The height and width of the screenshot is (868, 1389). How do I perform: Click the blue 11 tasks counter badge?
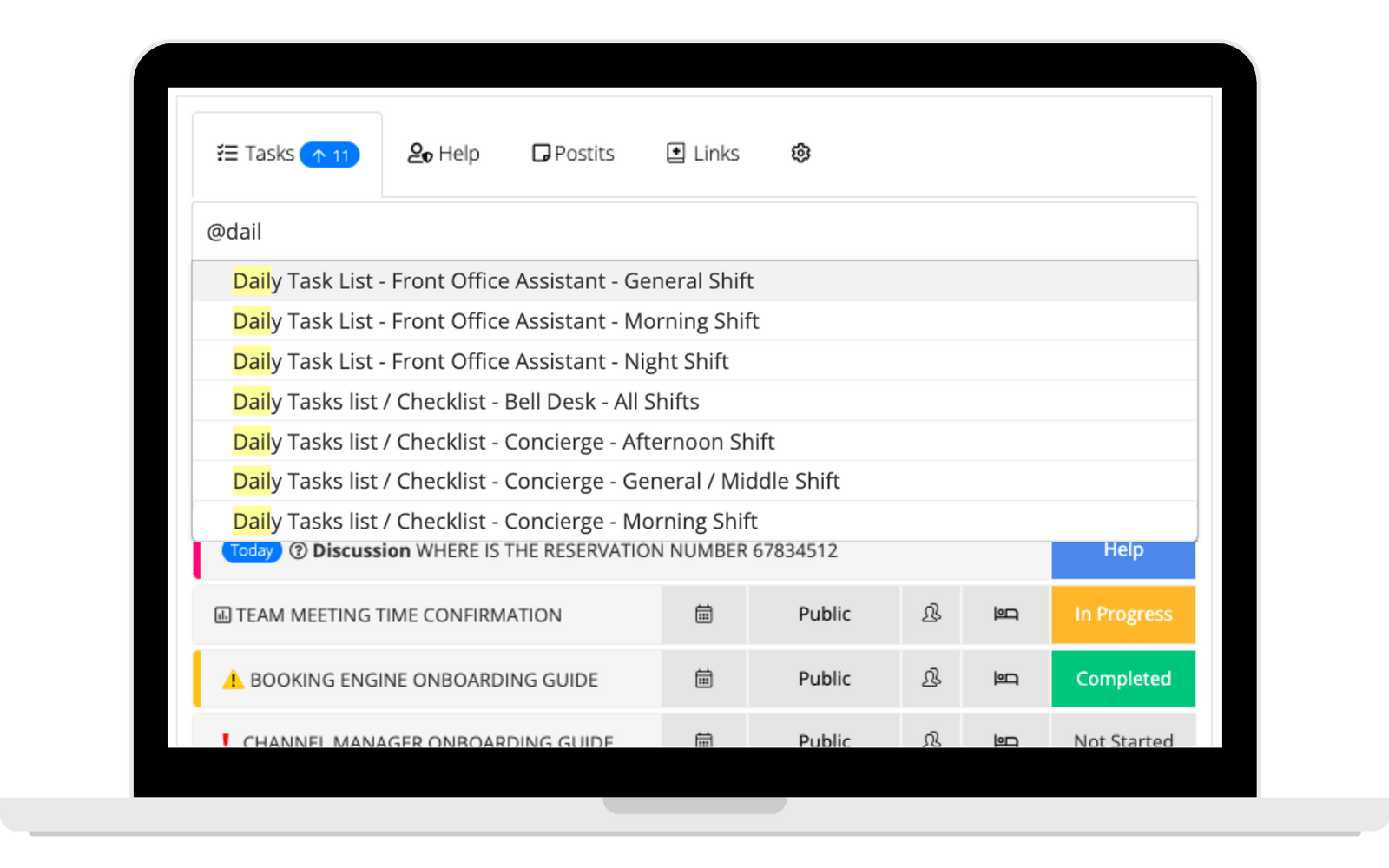tap(330, 155)
